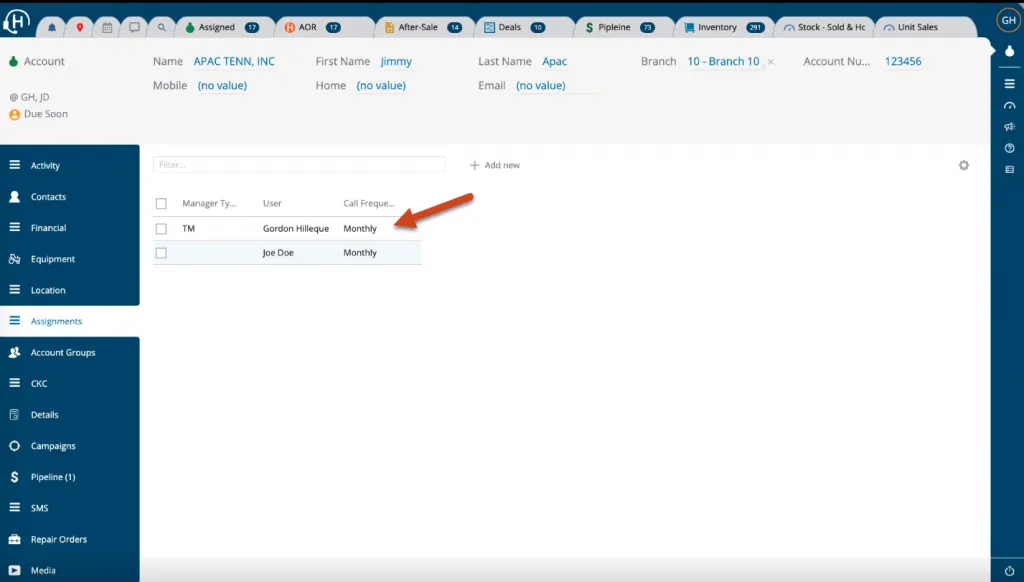The width and height of the screenshot is (1024, 582).
Task: Click Joe Doe's Monthly frequency cell
Action: point(360,253)
